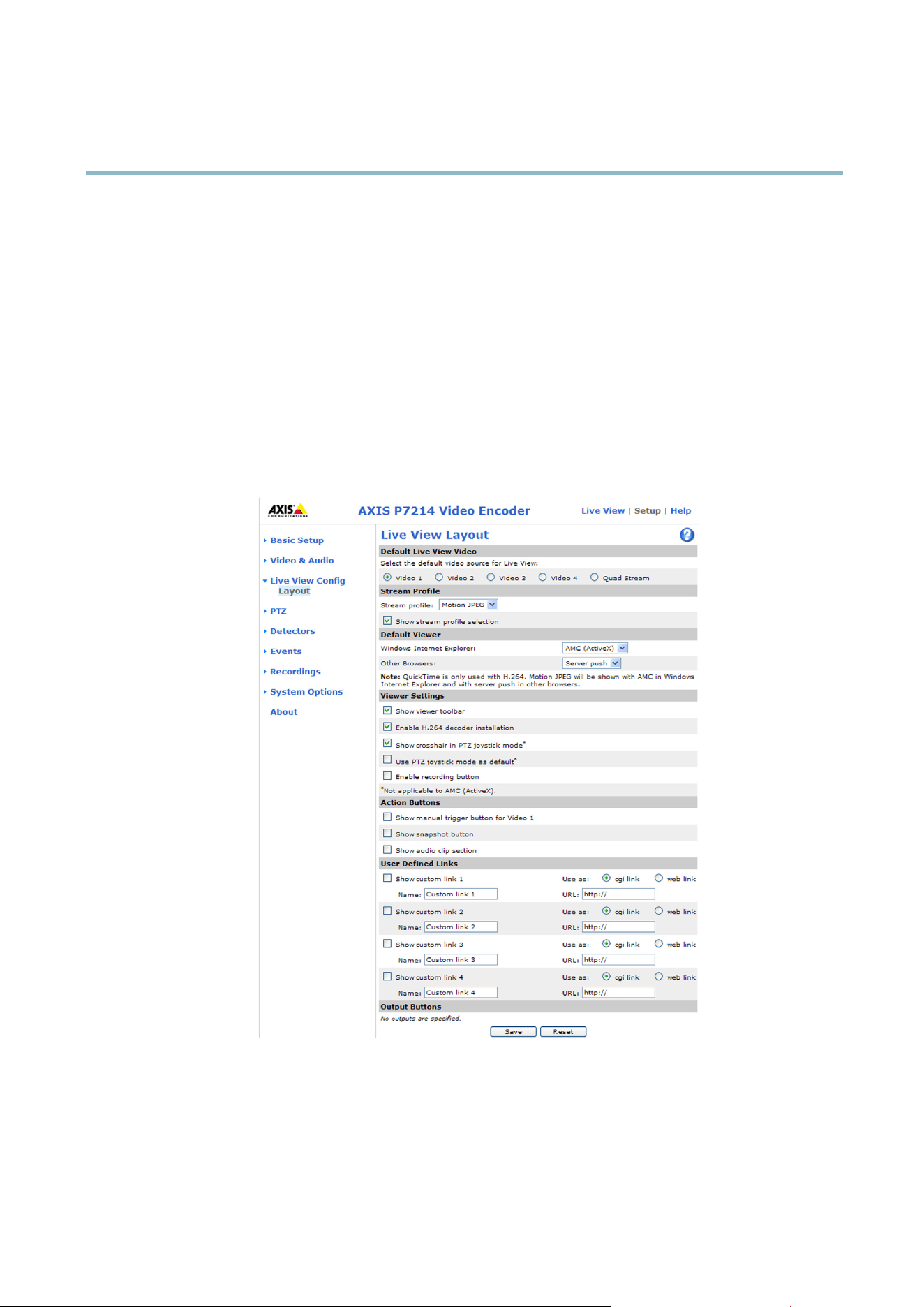924x1307 pixels.
Task: Select web link for custom link 4
Action: click(659, 977)
